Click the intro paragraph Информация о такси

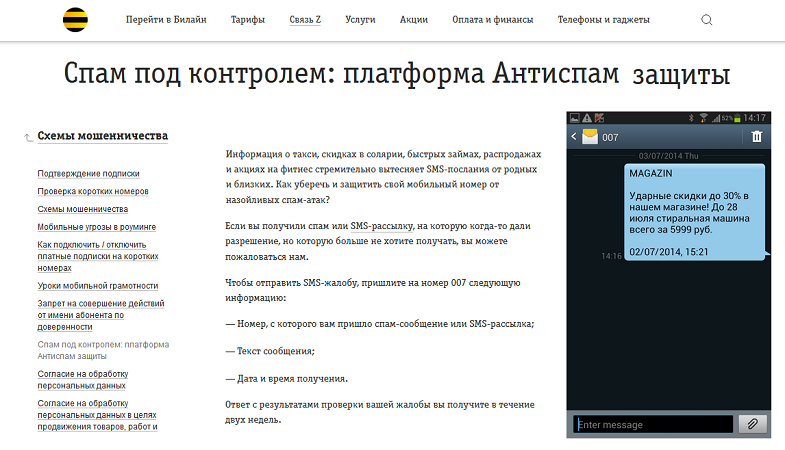(383, 177)
